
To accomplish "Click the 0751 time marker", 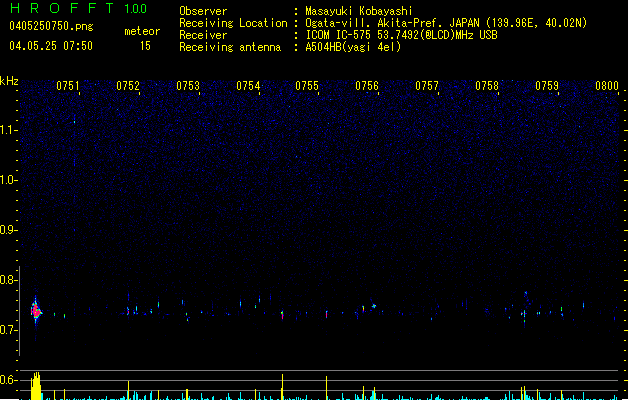I will [x=68, y=86].
